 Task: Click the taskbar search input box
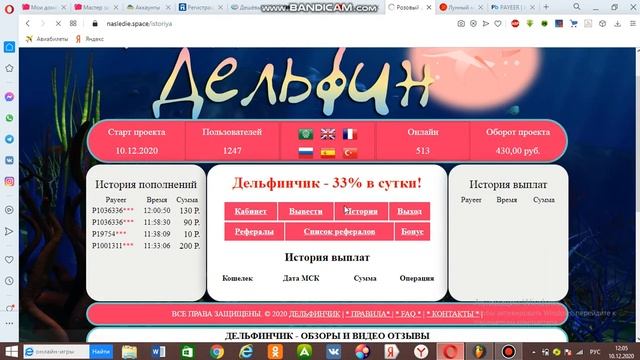[x=56, y=351]
